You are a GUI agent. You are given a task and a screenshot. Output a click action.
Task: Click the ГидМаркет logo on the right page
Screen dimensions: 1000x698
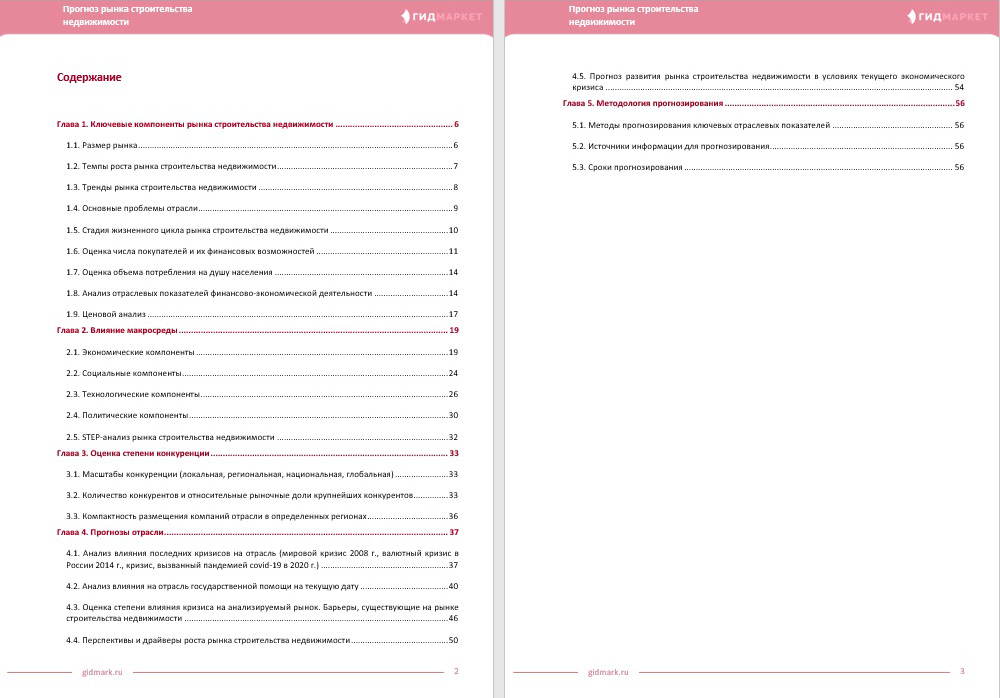coord(946,16)
